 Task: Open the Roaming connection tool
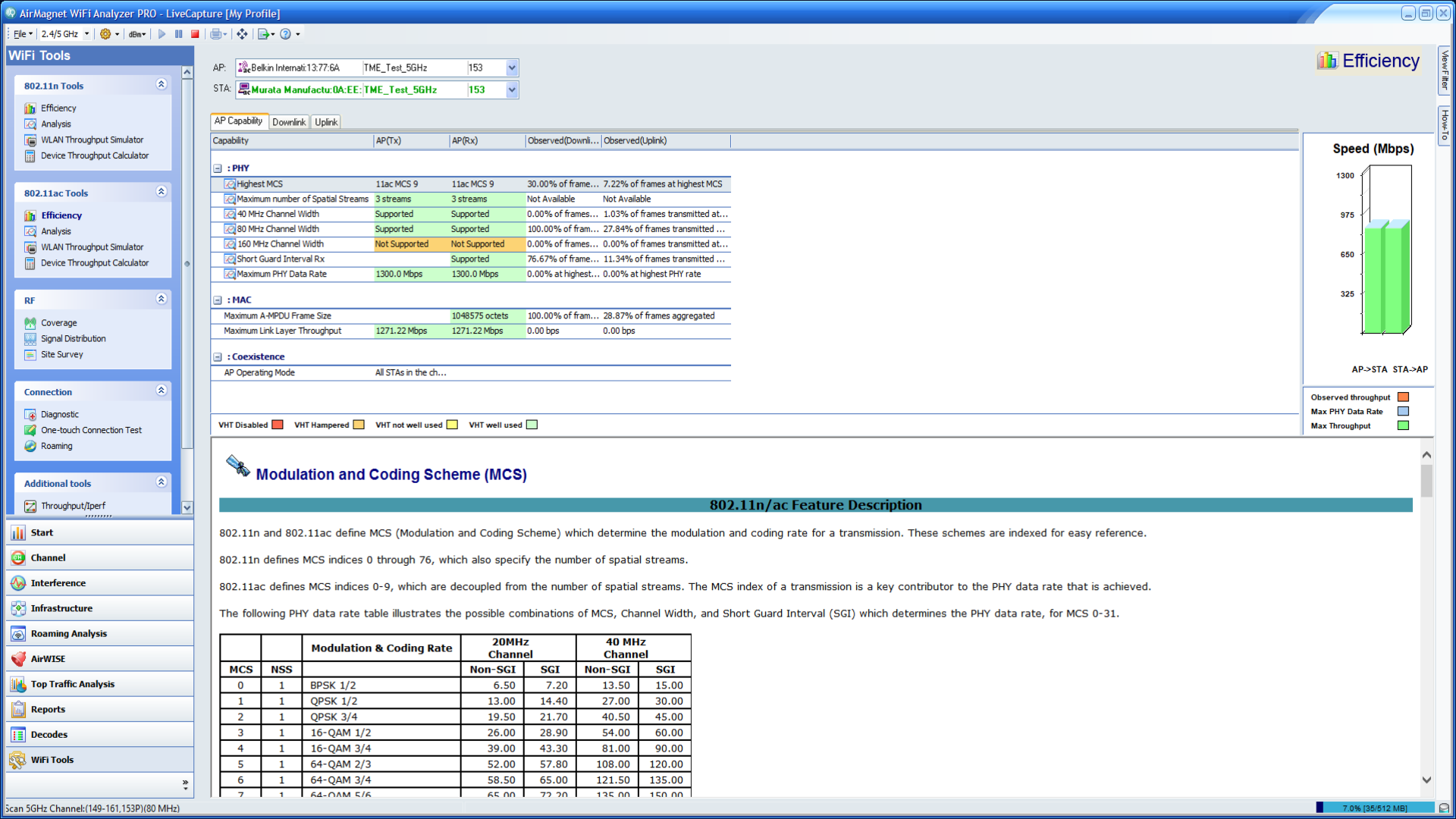[x=57, y=446]
